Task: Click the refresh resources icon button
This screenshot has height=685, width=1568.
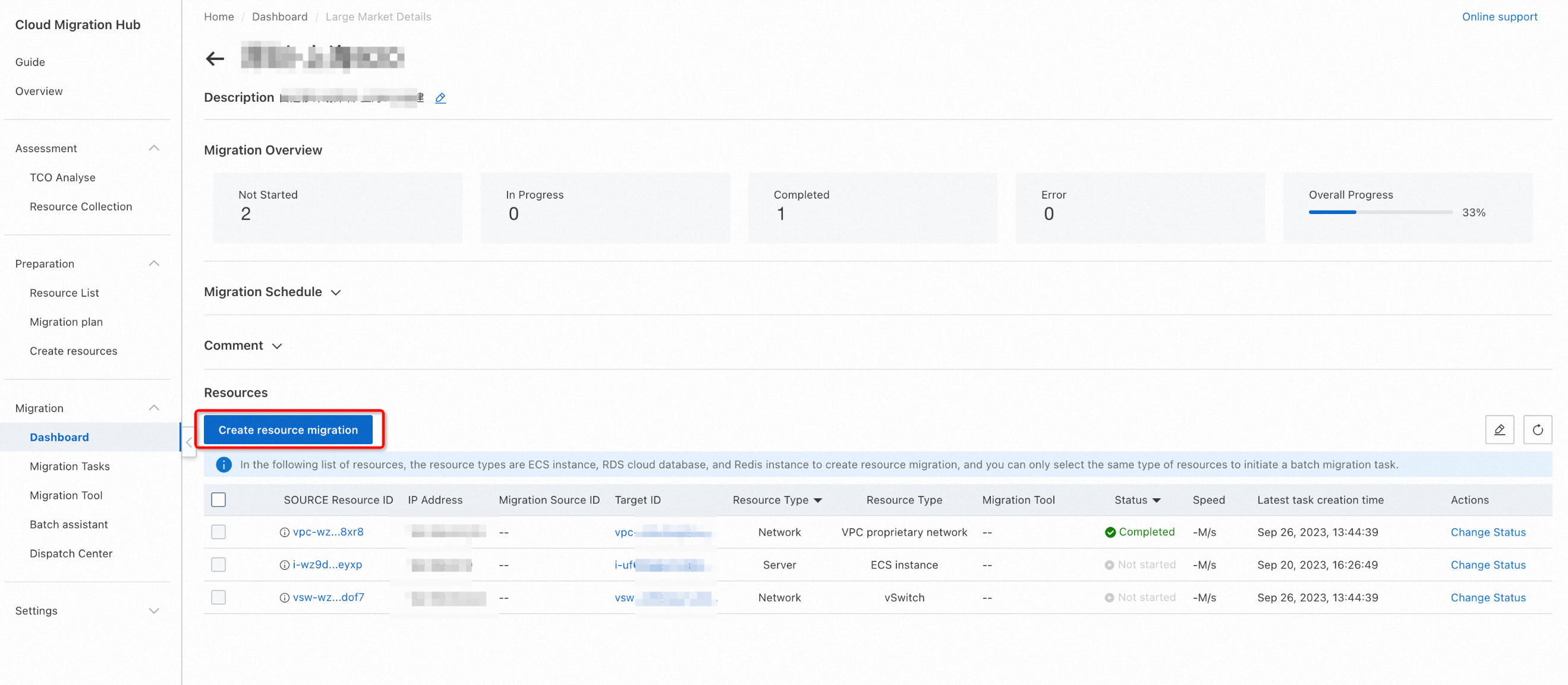Action: click(1537, 430)
